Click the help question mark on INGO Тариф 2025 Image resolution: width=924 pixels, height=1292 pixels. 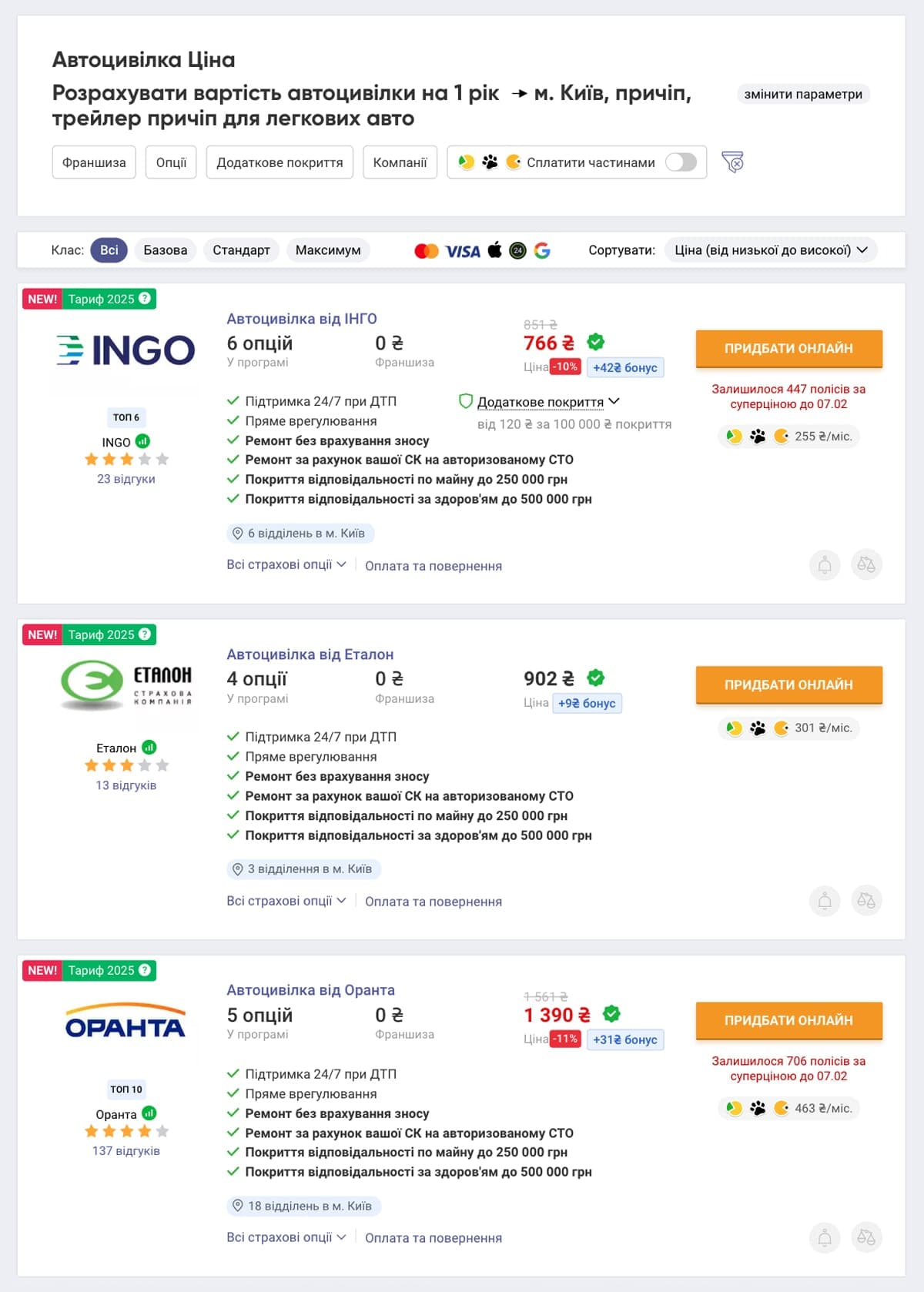pos(145,298)
